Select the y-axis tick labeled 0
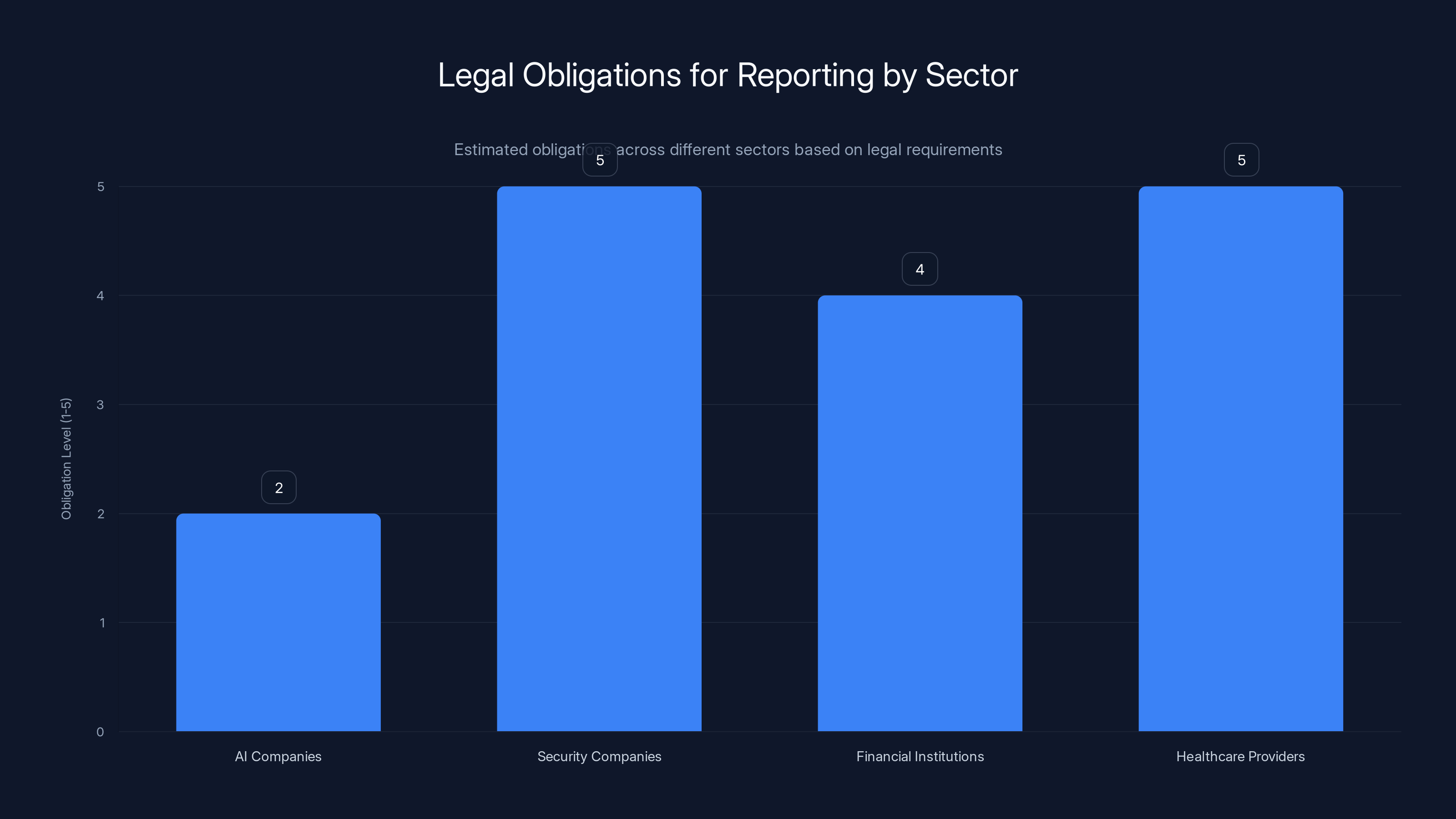 (x=100, y=732)
